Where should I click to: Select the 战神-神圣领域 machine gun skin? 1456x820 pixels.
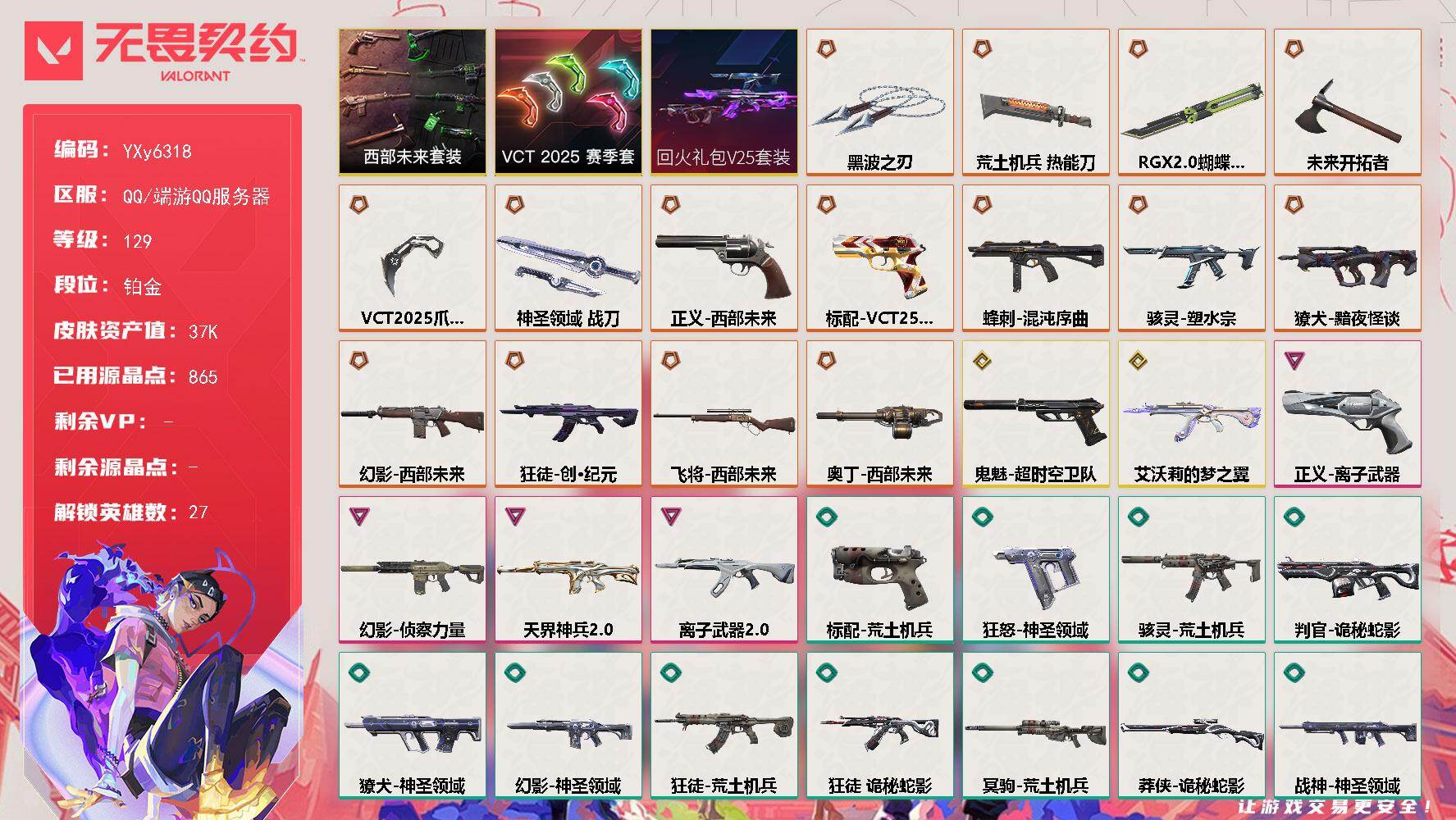(x=1347, y=726)
